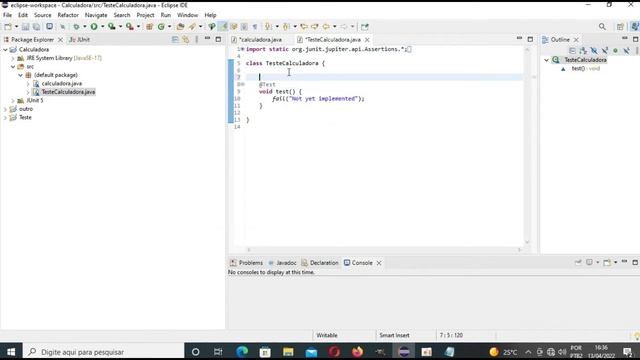Toggle Hide Non-Public Members in Outline
The height and width of the screenshot is (360, 640).
point(616,51)
